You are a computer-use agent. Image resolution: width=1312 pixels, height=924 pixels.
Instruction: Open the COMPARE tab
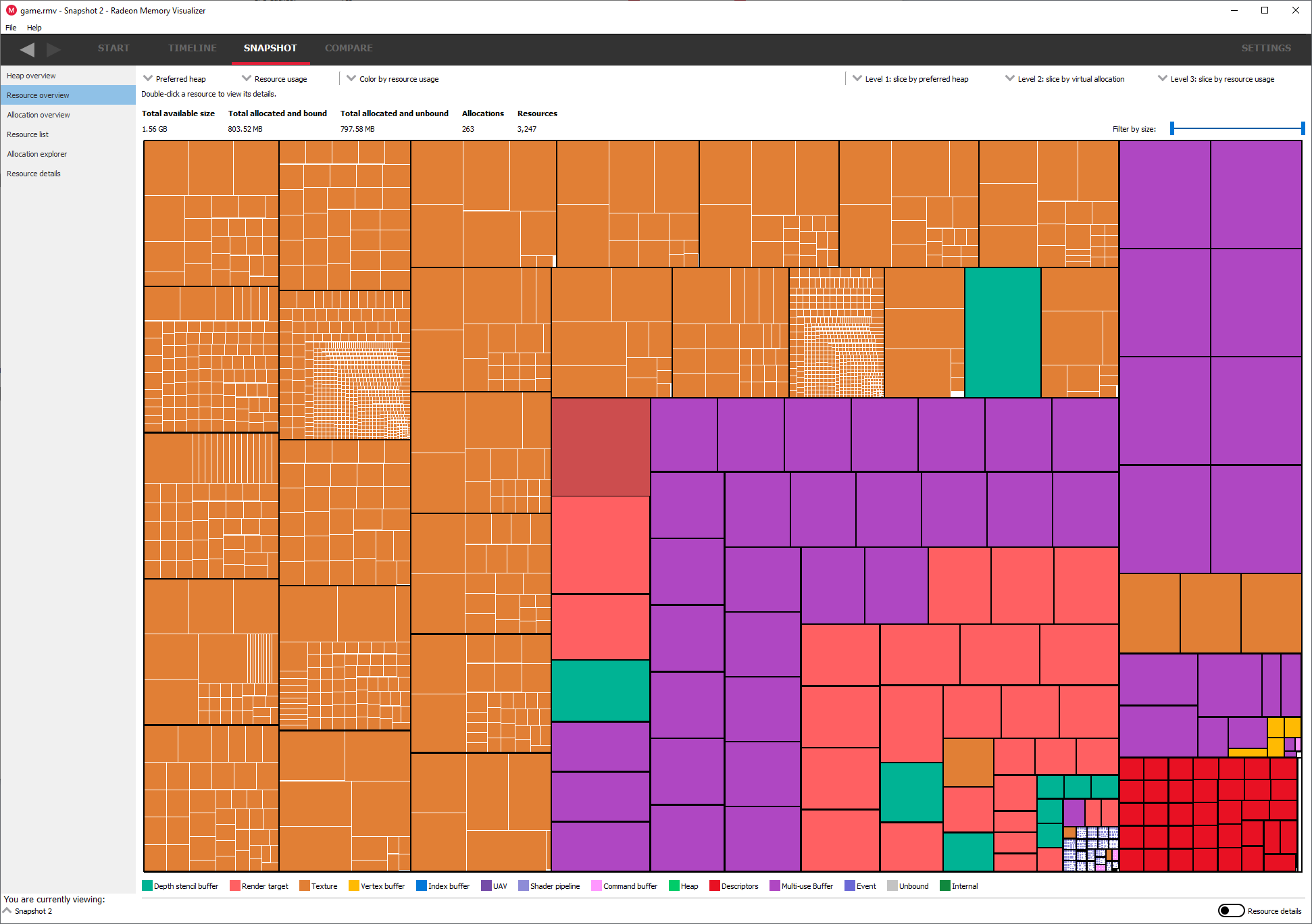pos(349,48)
